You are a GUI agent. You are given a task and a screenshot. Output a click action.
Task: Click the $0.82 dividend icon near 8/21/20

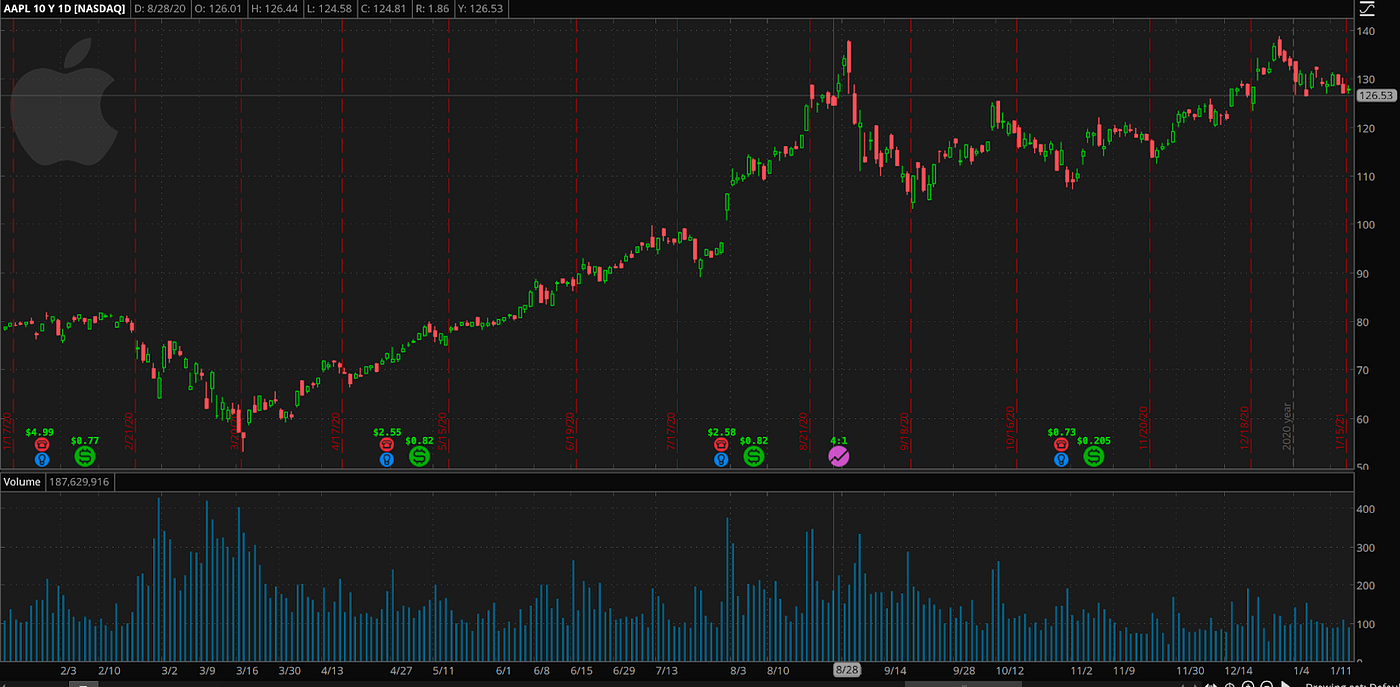(754, 456)
